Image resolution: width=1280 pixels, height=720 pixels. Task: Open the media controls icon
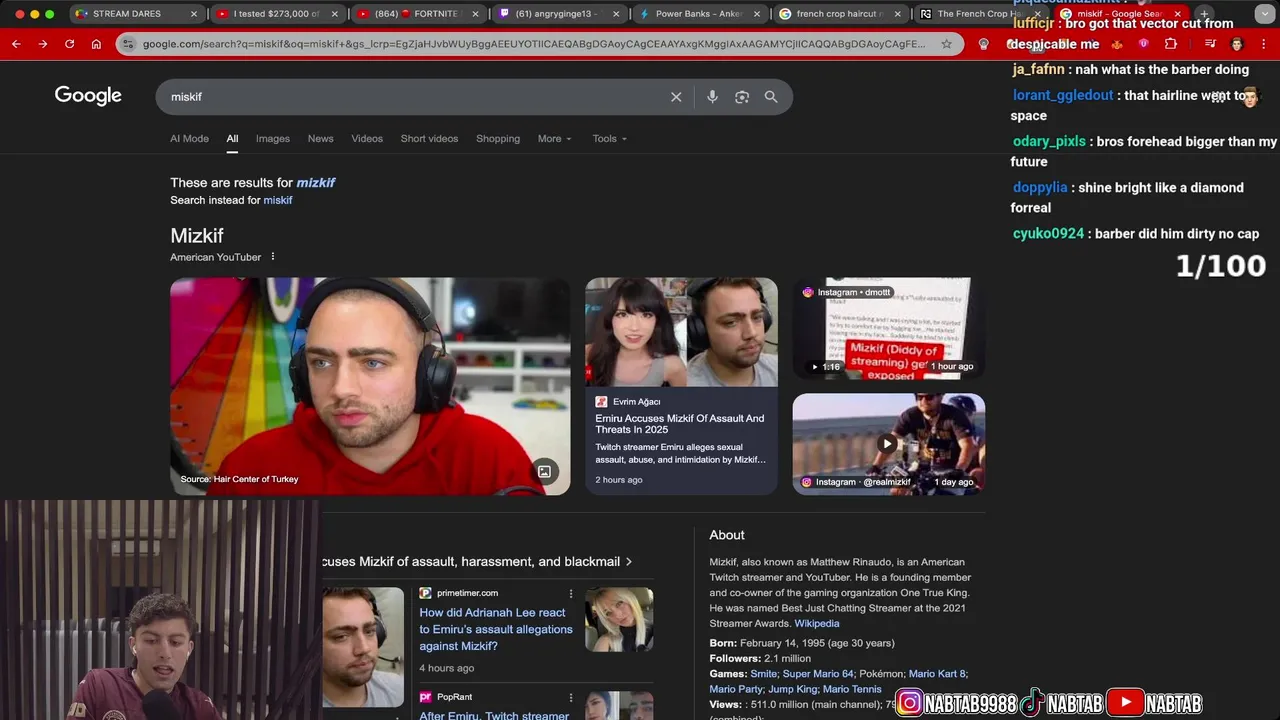point(1210,44)
